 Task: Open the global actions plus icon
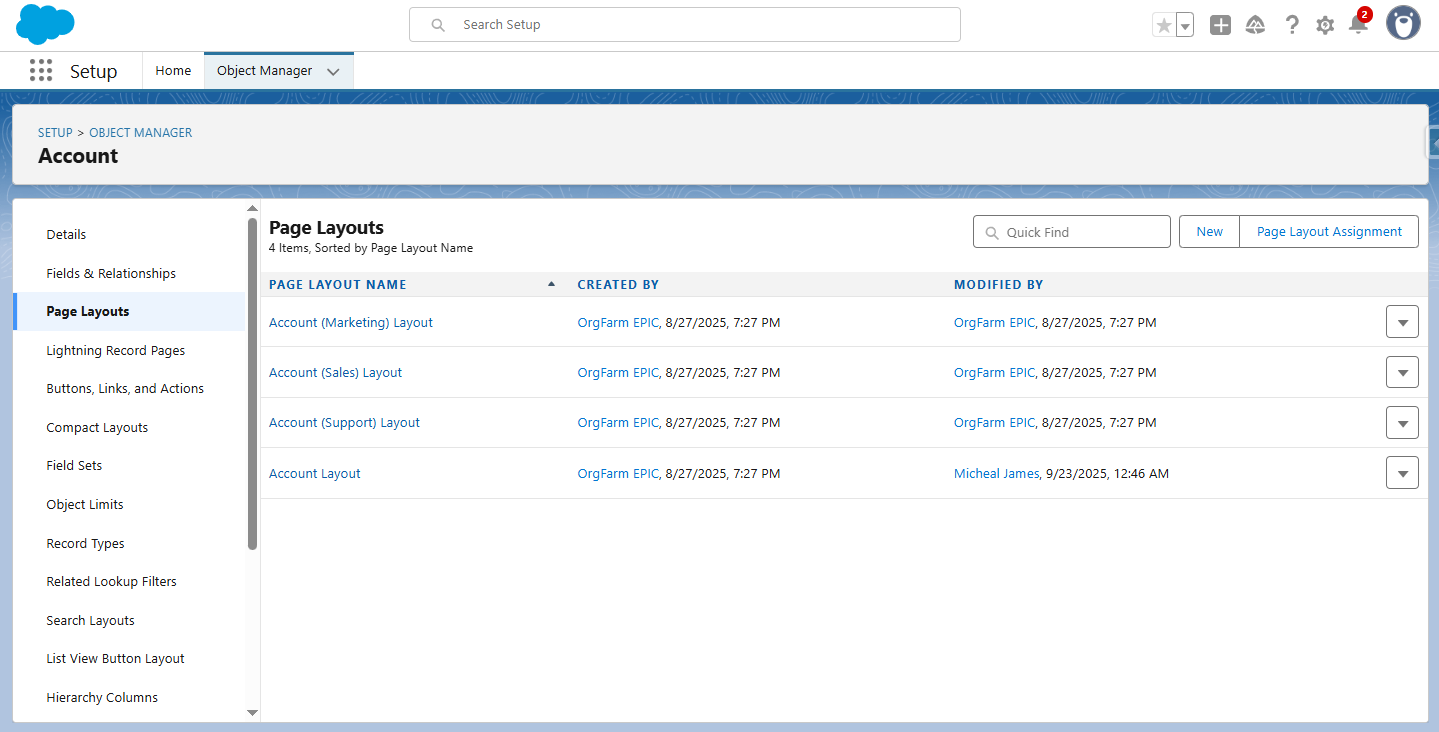[x=1220, y=25]
